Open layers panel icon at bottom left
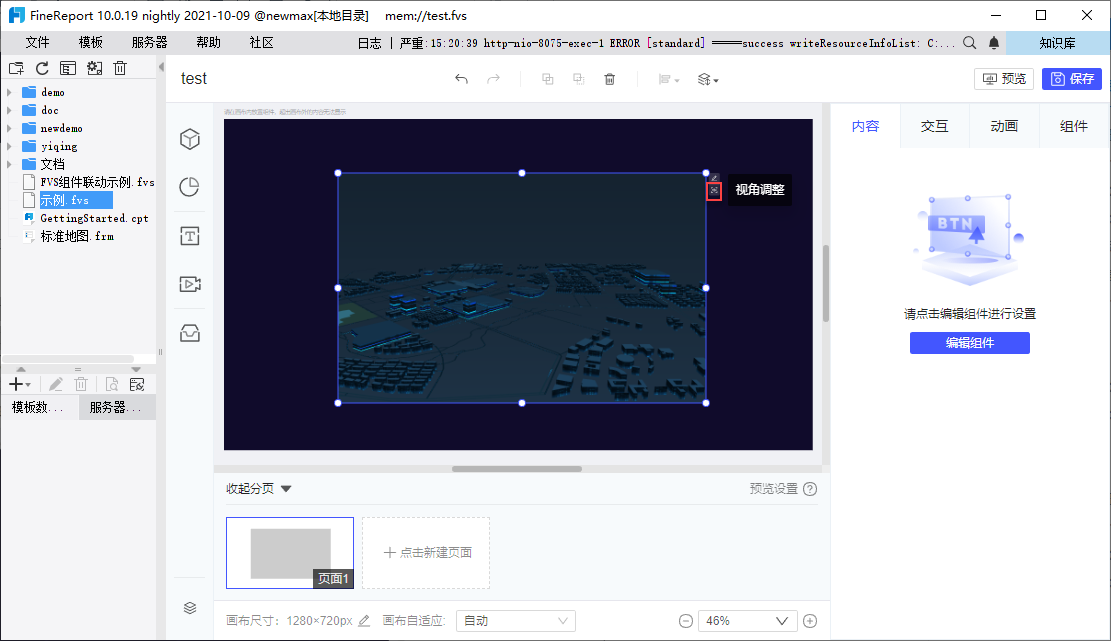The height and width of the screenshot is (641, 1111). point(190,608)
